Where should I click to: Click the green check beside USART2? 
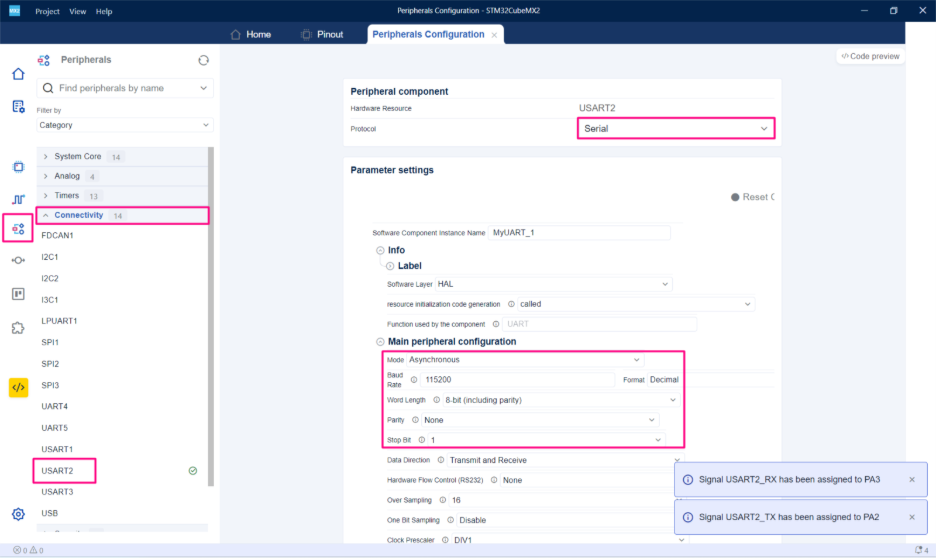point(193,471)
